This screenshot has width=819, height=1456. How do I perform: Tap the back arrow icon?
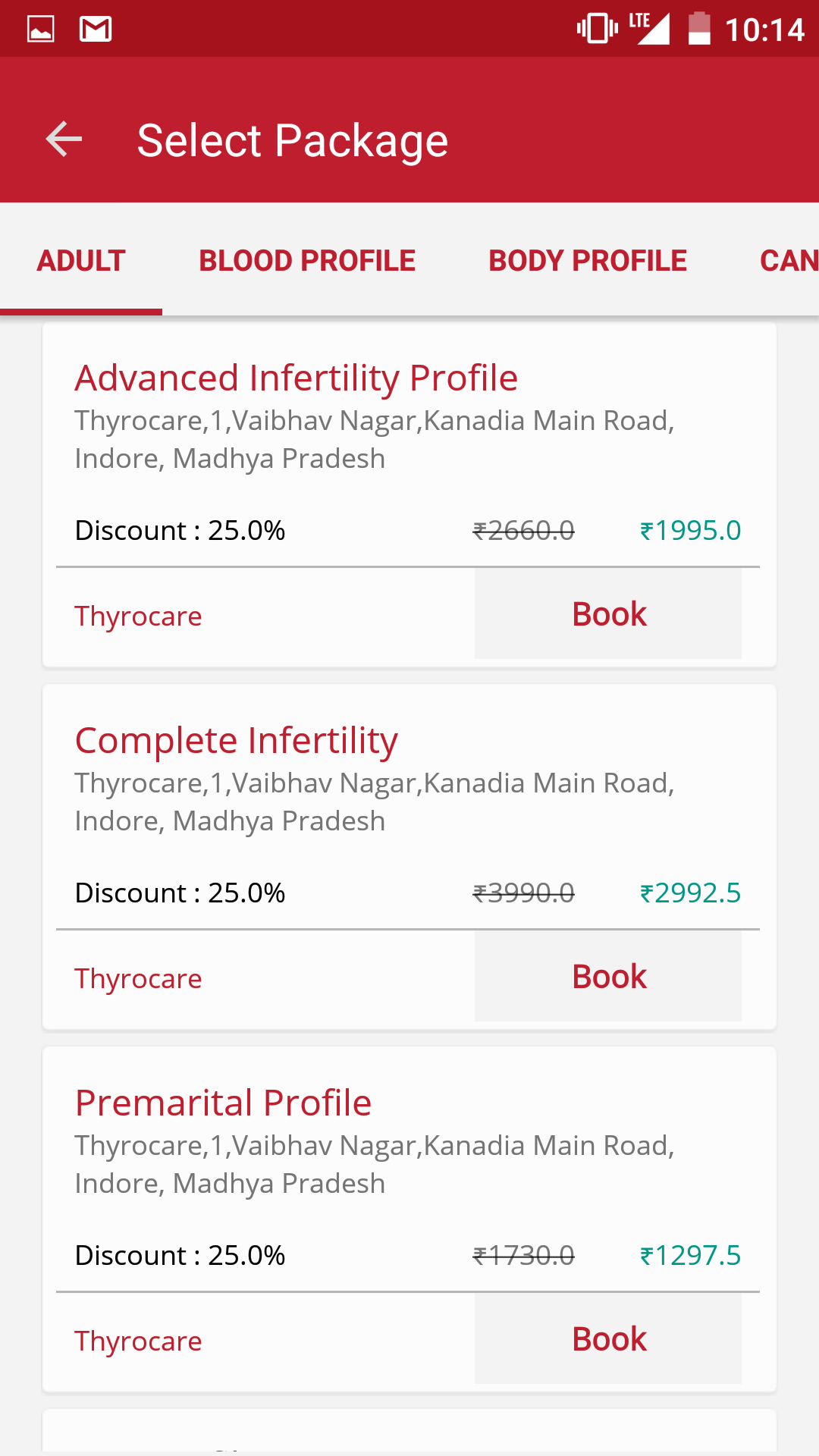coord(64,140)
